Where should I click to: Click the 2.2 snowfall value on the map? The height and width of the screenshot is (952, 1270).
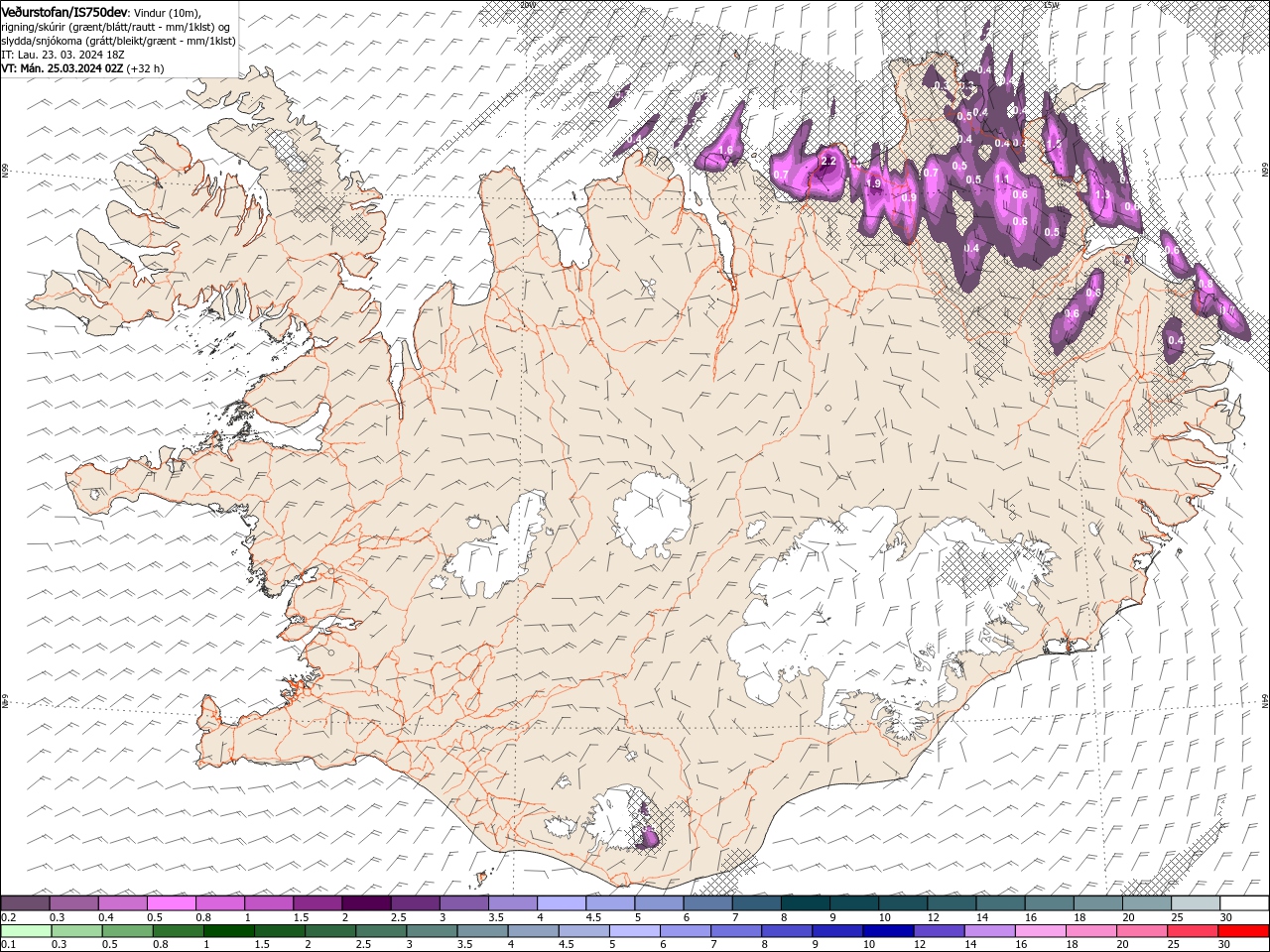[x=829, y=161]
